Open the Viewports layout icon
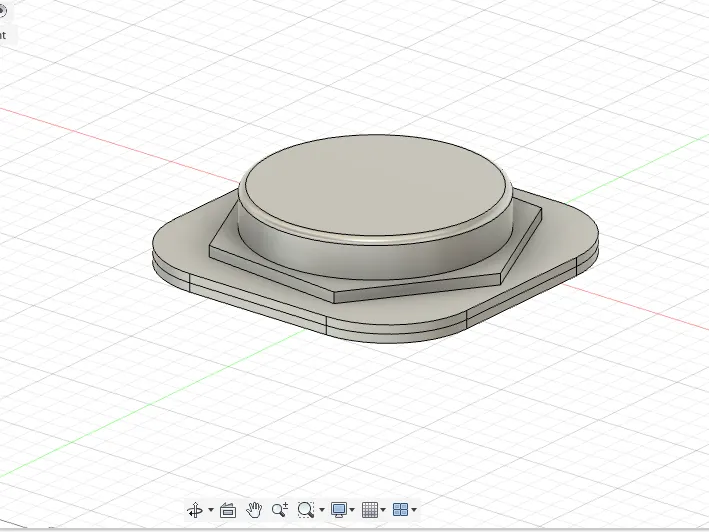 pos(401,510)
